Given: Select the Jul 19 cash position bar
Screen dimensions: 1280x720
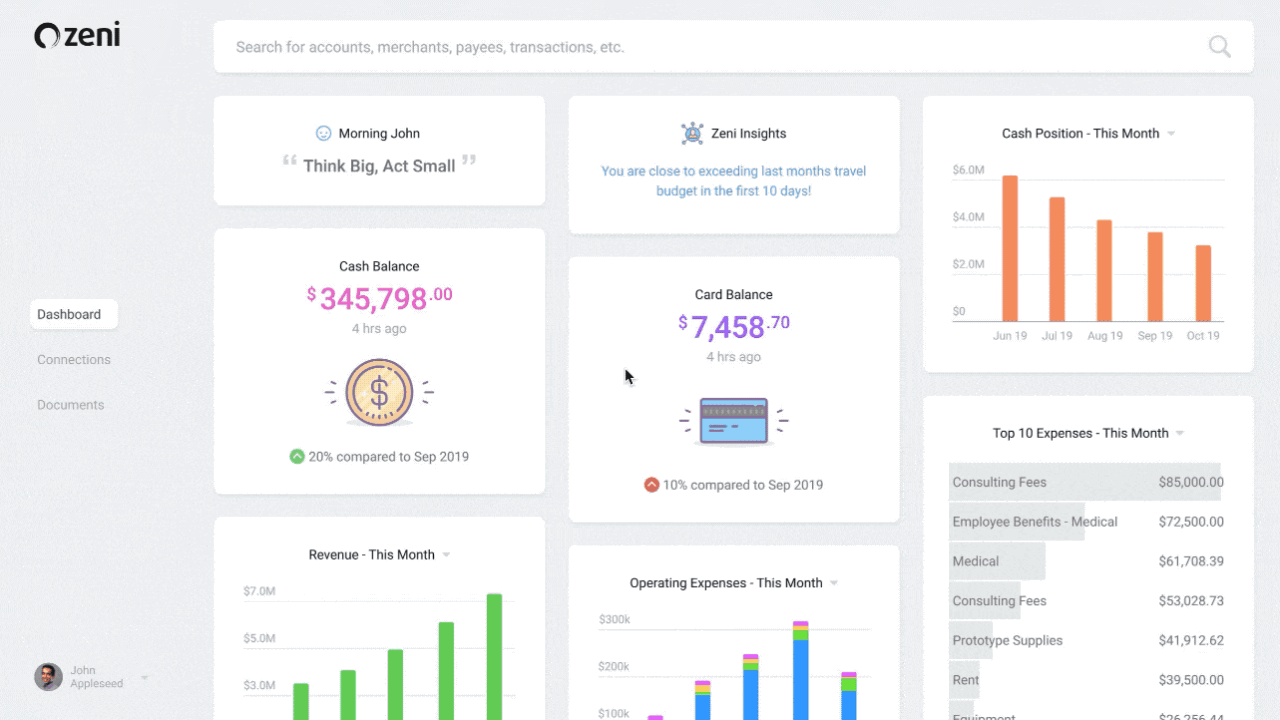Looking at the screenshot, I should point(1057,259).
